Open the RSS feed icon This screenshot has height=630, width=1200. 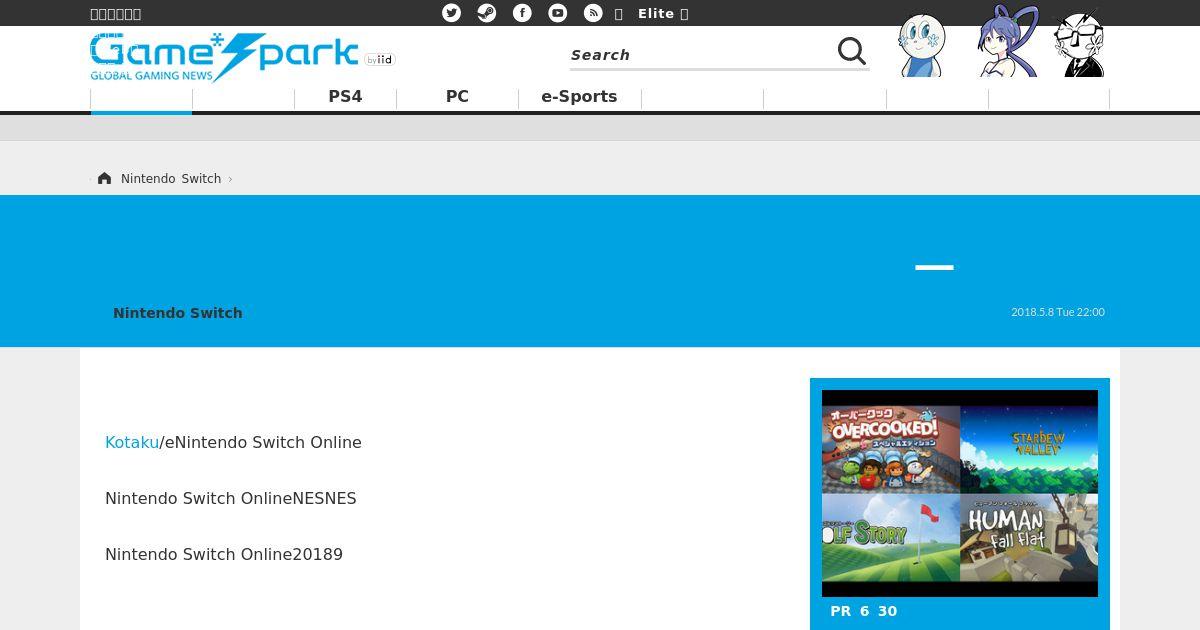pos(593,13)
